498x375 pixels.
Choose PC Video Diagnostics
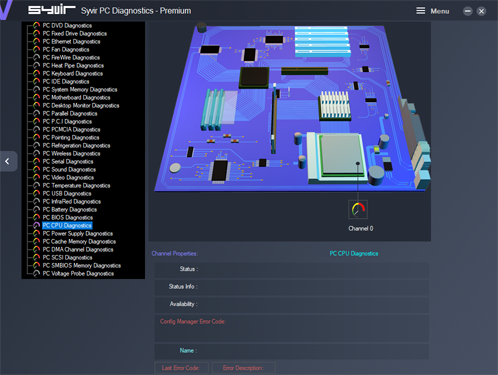[x=68, y=177]
